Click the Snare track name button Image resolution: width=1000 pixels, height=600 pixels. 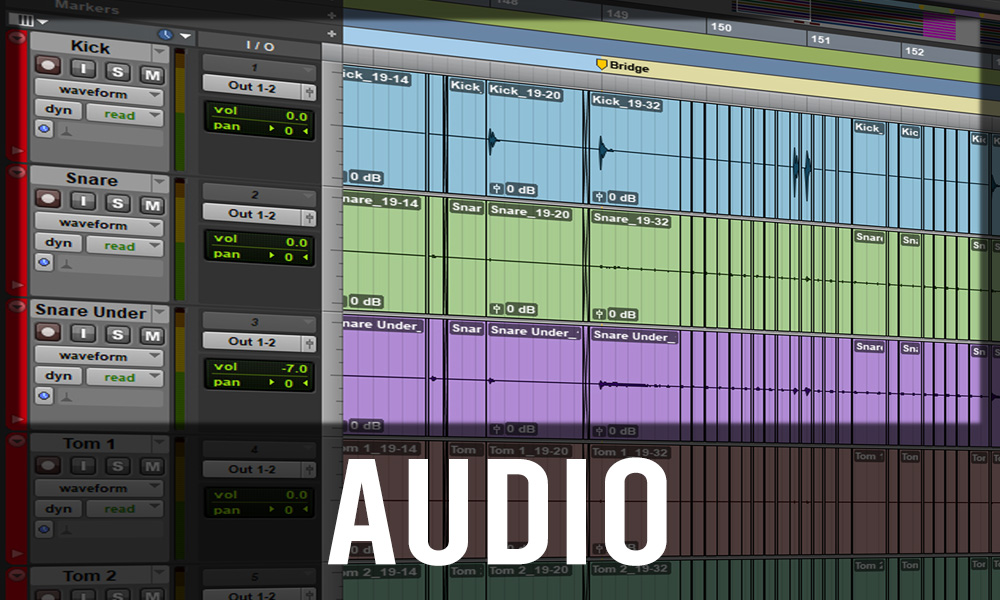tap(92, 180)
